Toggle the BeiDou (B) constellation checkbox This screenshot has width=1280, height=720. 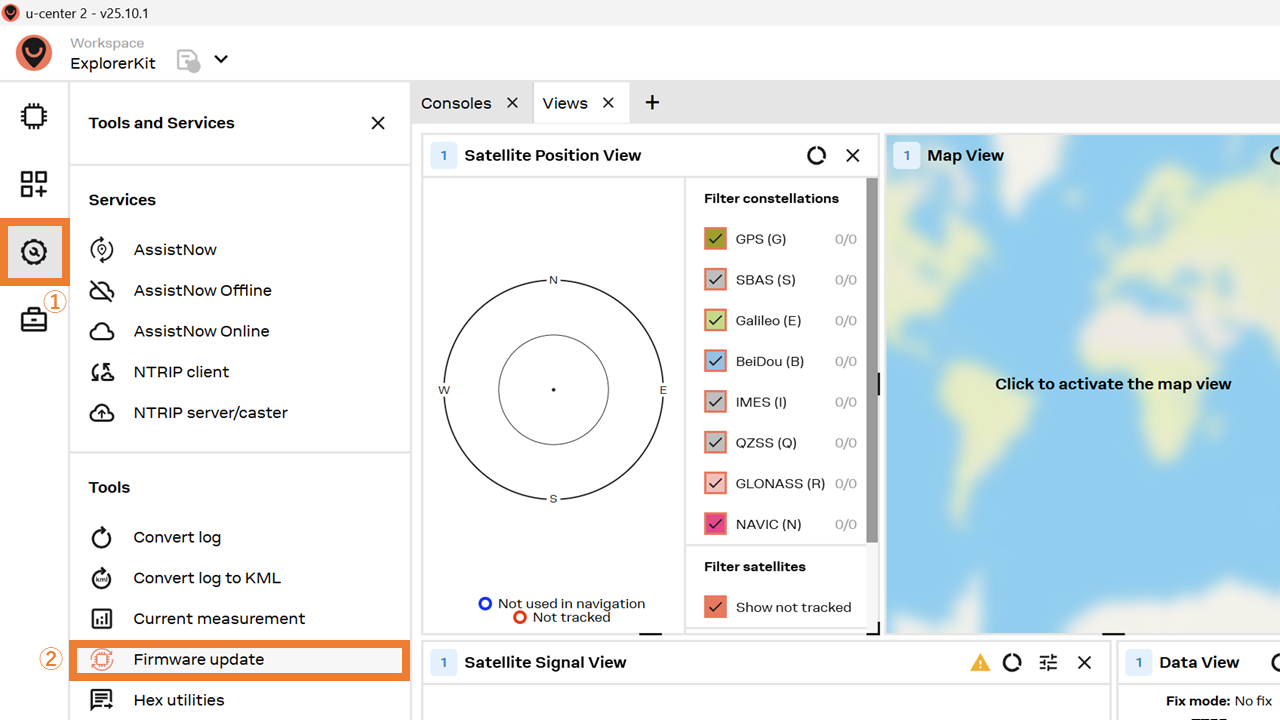pos(715,361)
